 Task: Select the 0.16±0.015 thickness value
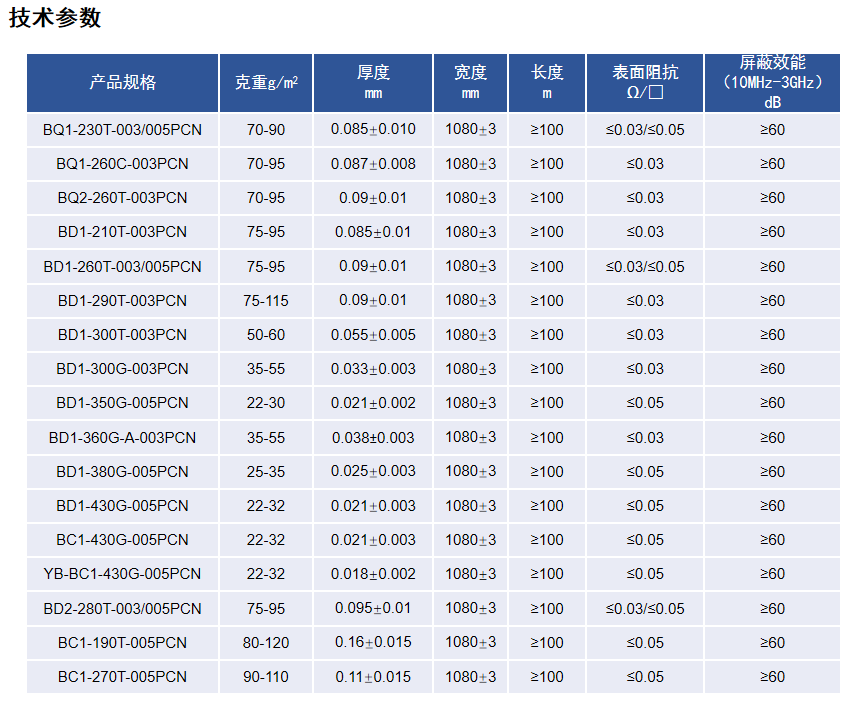pos(373,642)
